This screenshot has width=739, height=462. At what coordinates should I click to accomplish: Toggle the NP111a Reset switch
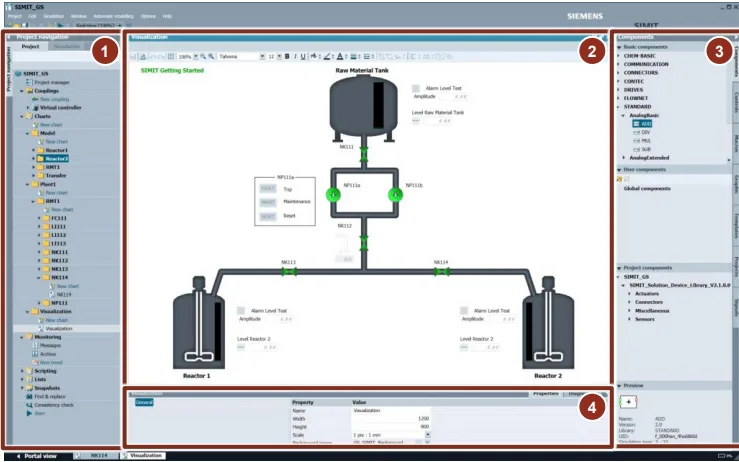coord(268,216)
